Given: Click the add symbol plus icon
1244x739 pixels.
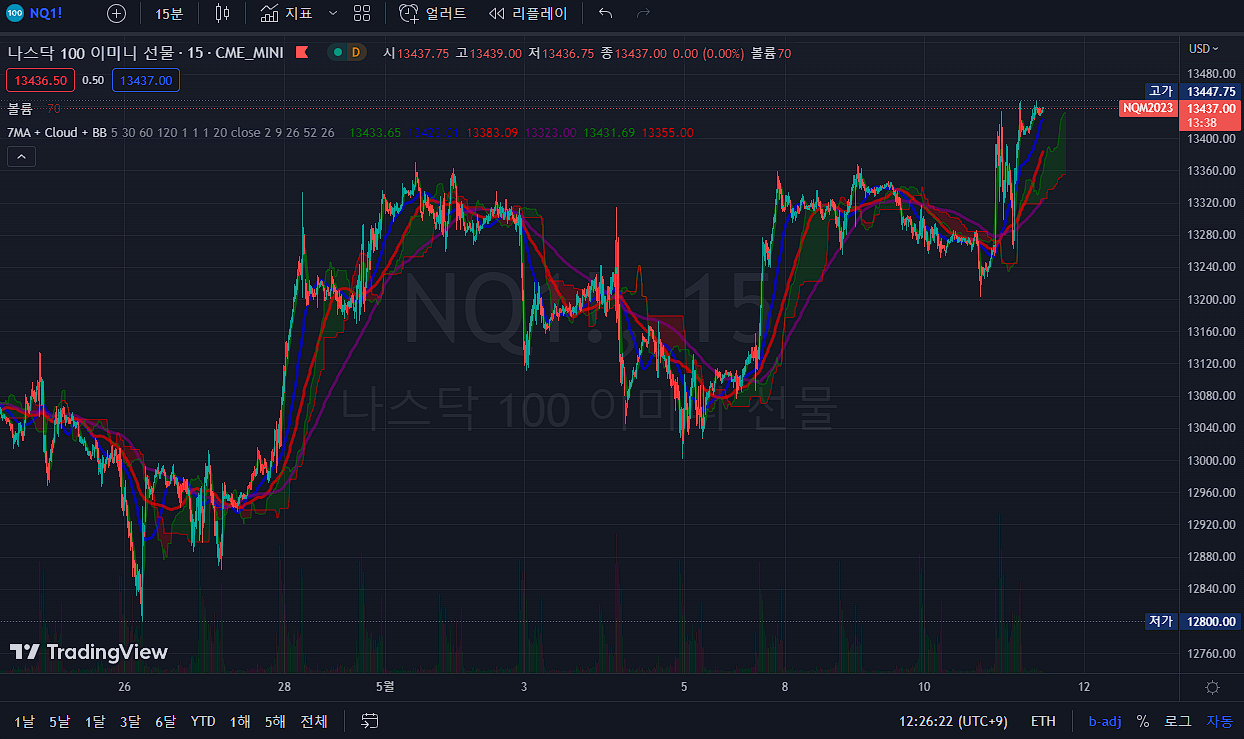Looking at the screenshot, I should pos(117,13).
